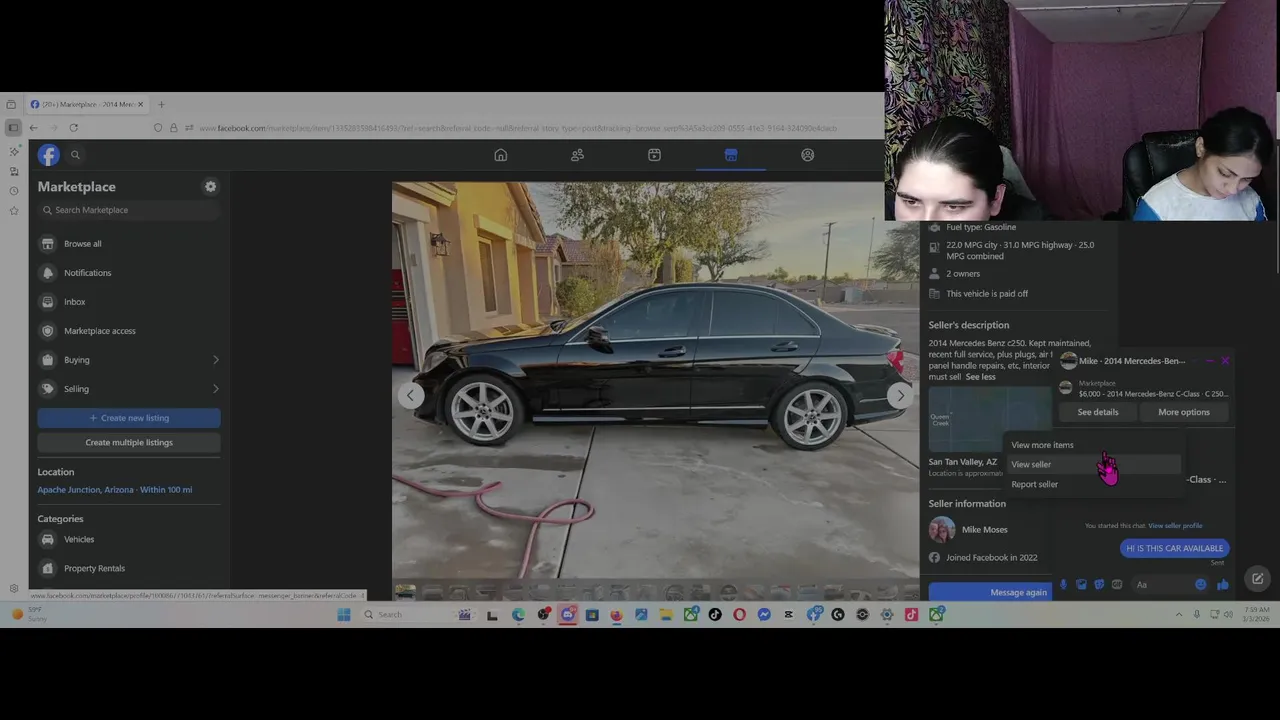Open Browse all in Marketplace sidebar
The width and height of the screenshot is (1280, 720).
pyautogui.click(x=129, y=244)
